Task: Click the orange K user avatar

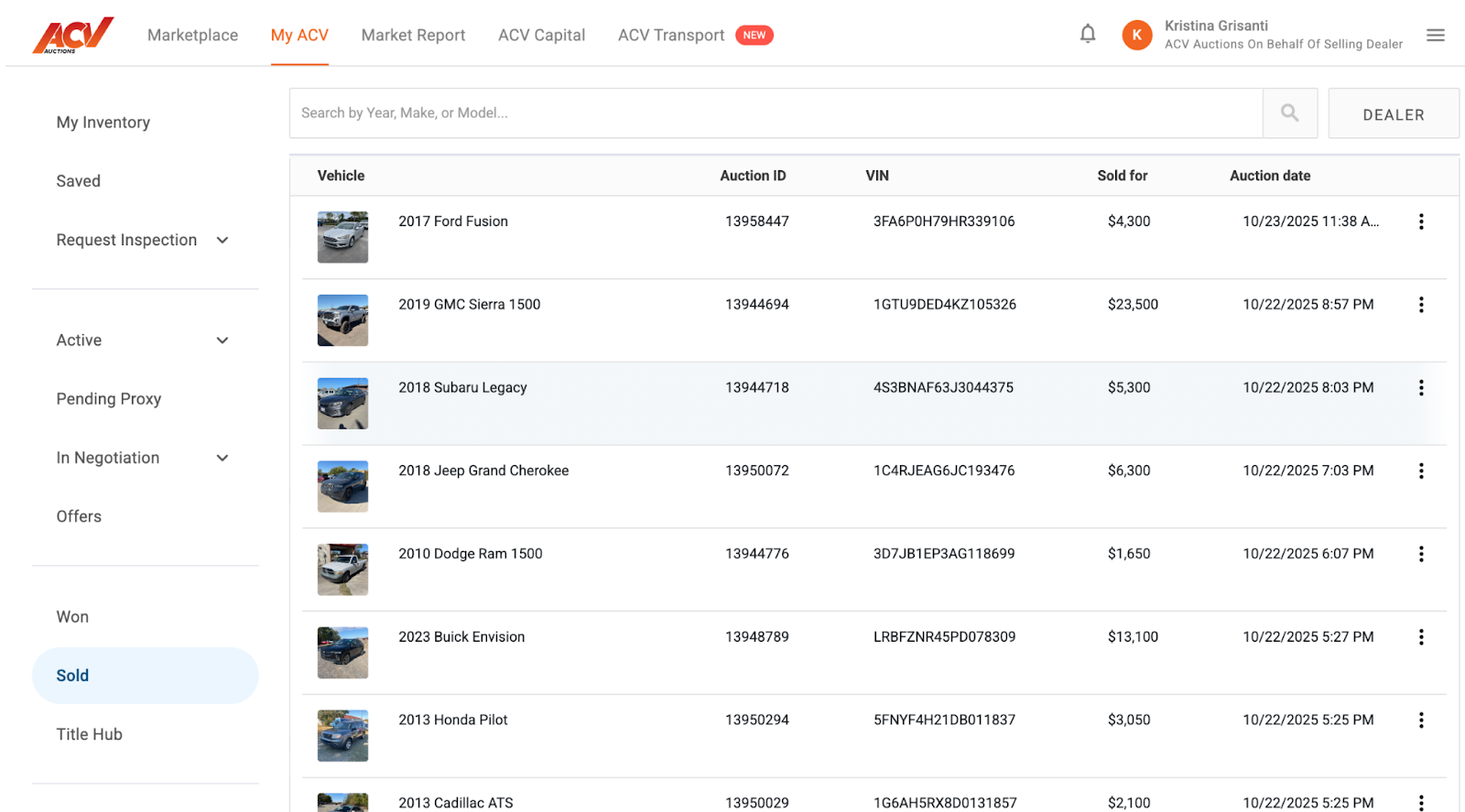Action: pyautogui.click(x=1137, y=35)
